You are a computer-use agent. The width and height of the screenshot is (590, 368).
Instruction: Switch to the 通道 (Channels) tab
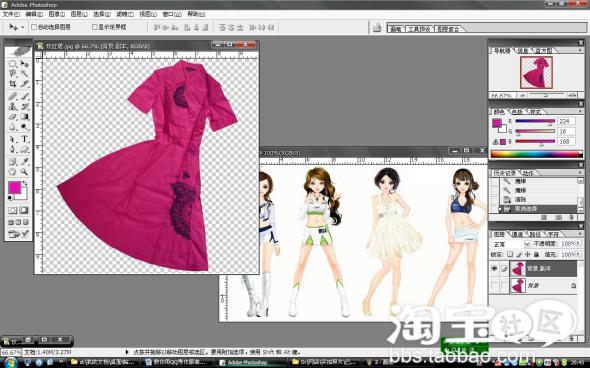(518, 234)
